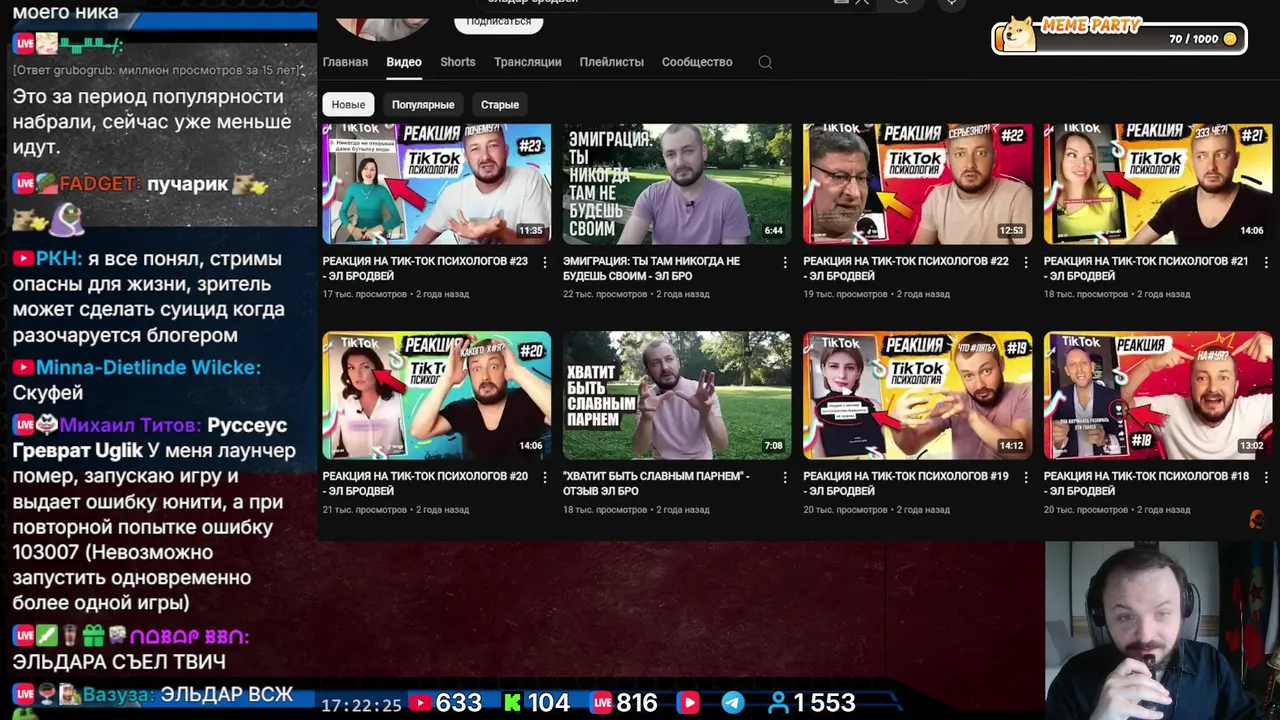Open the Сообщество tab
The height and width of the screenshot is (720, 1280).
[x=697, y=62]
